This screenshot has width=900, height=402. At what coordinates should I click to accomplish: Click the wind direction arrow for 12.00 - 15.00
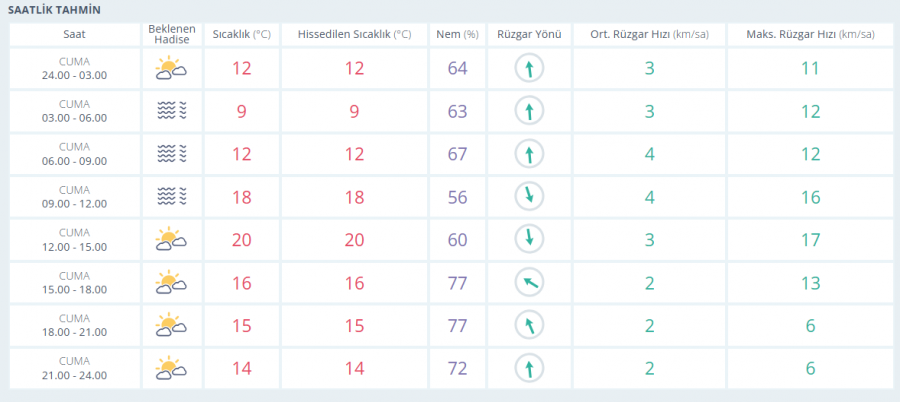coord(529,240)
